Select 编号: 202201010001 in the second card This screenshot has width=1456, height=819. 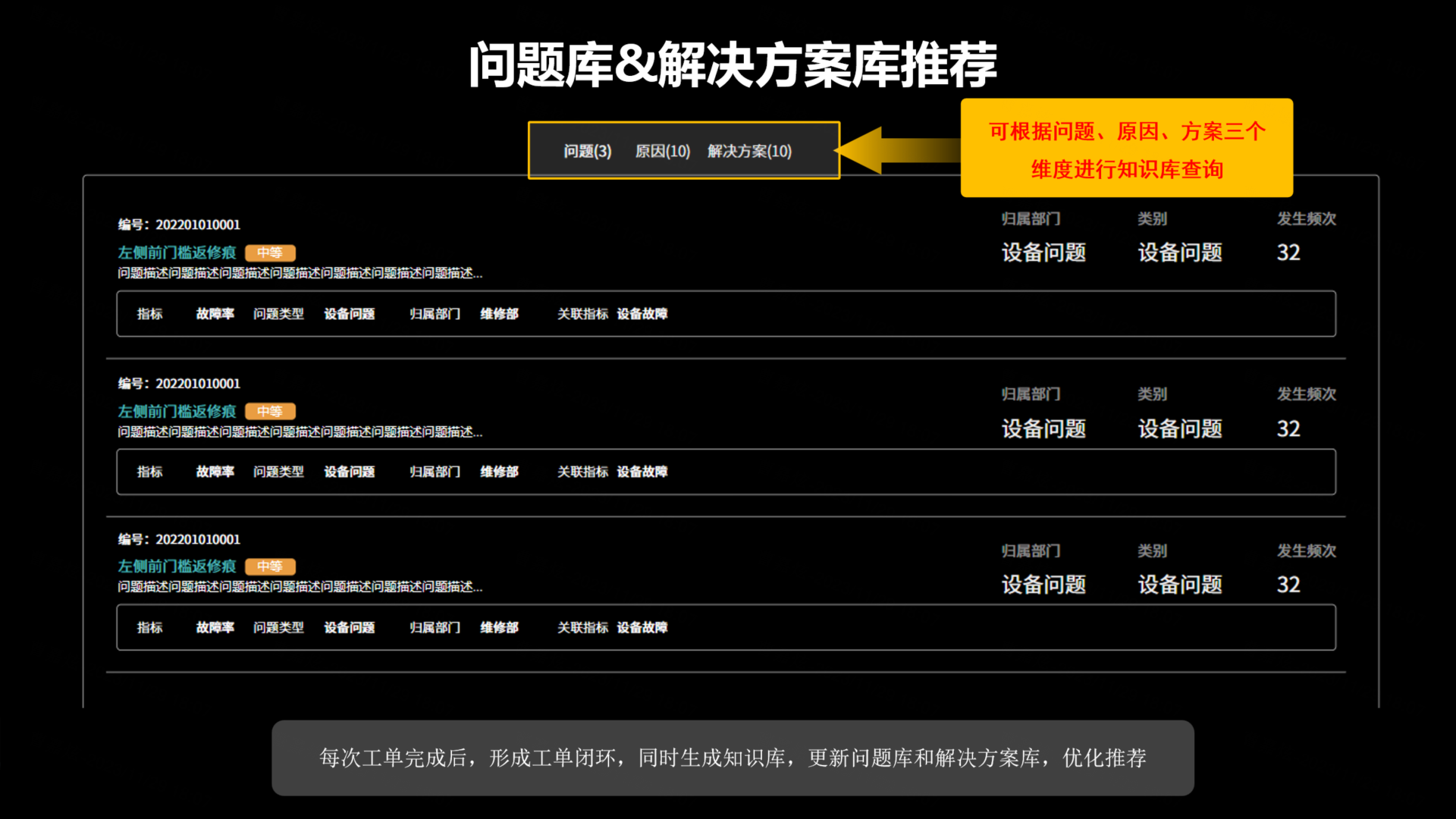(x=179, y=383)
